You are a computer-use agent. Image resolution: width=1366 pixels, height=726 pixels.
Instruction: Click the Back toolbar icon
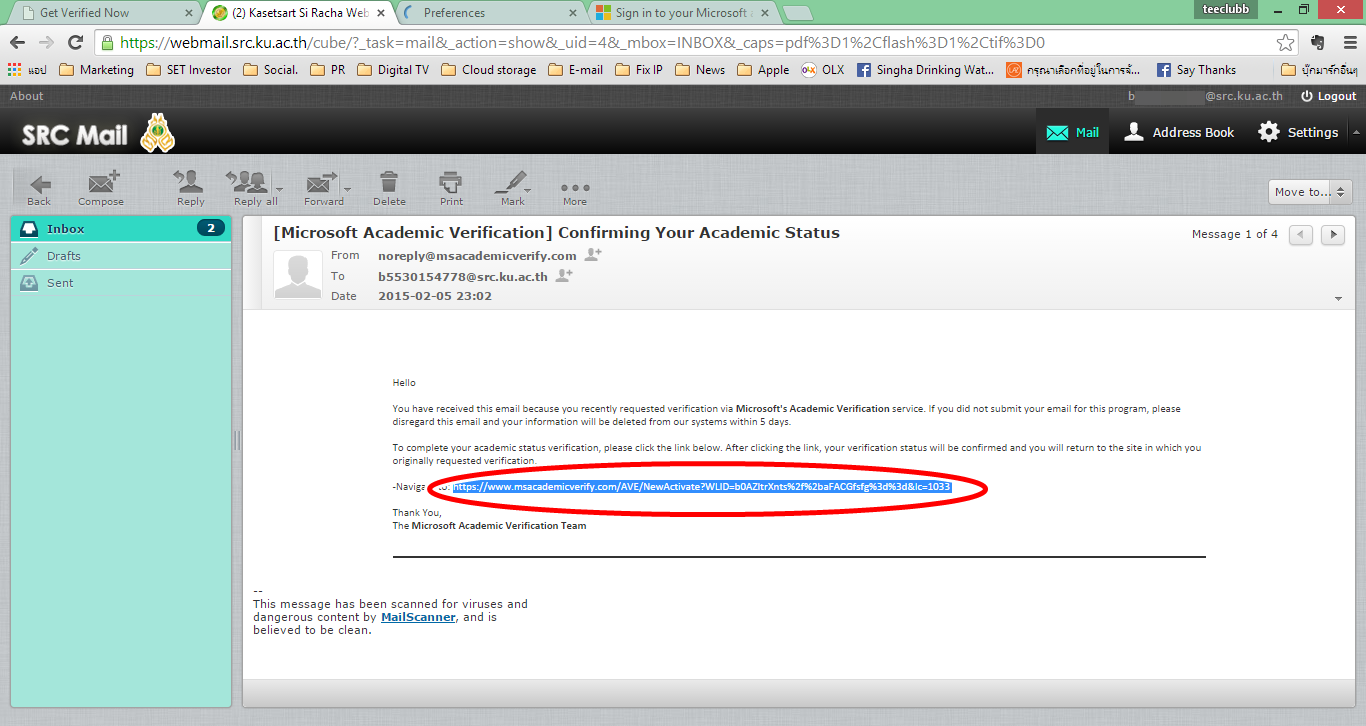coord(39,189)
